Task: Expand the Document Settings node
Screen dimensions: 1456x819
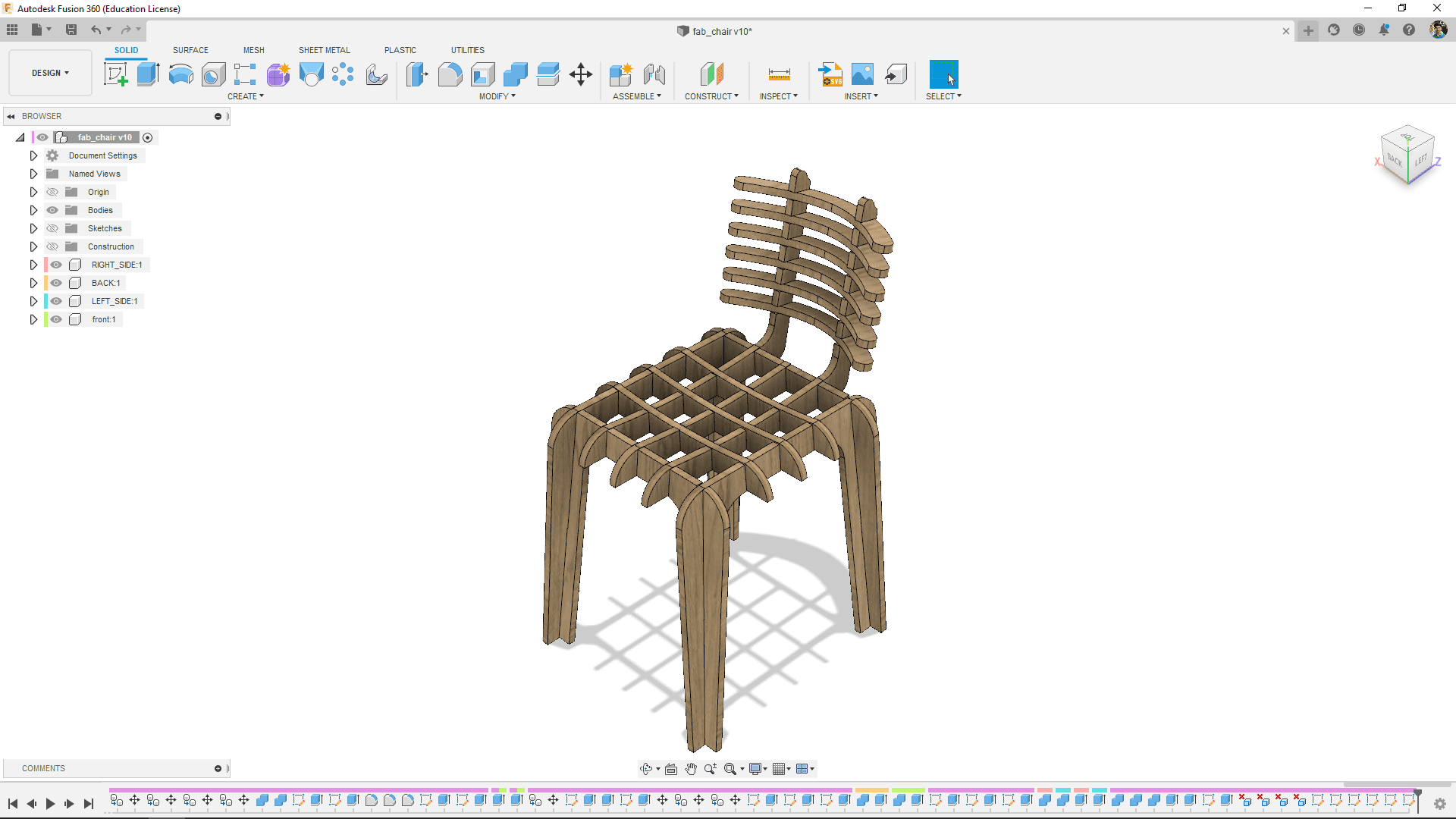Action: pyautogui.click(x=33, y=155)
